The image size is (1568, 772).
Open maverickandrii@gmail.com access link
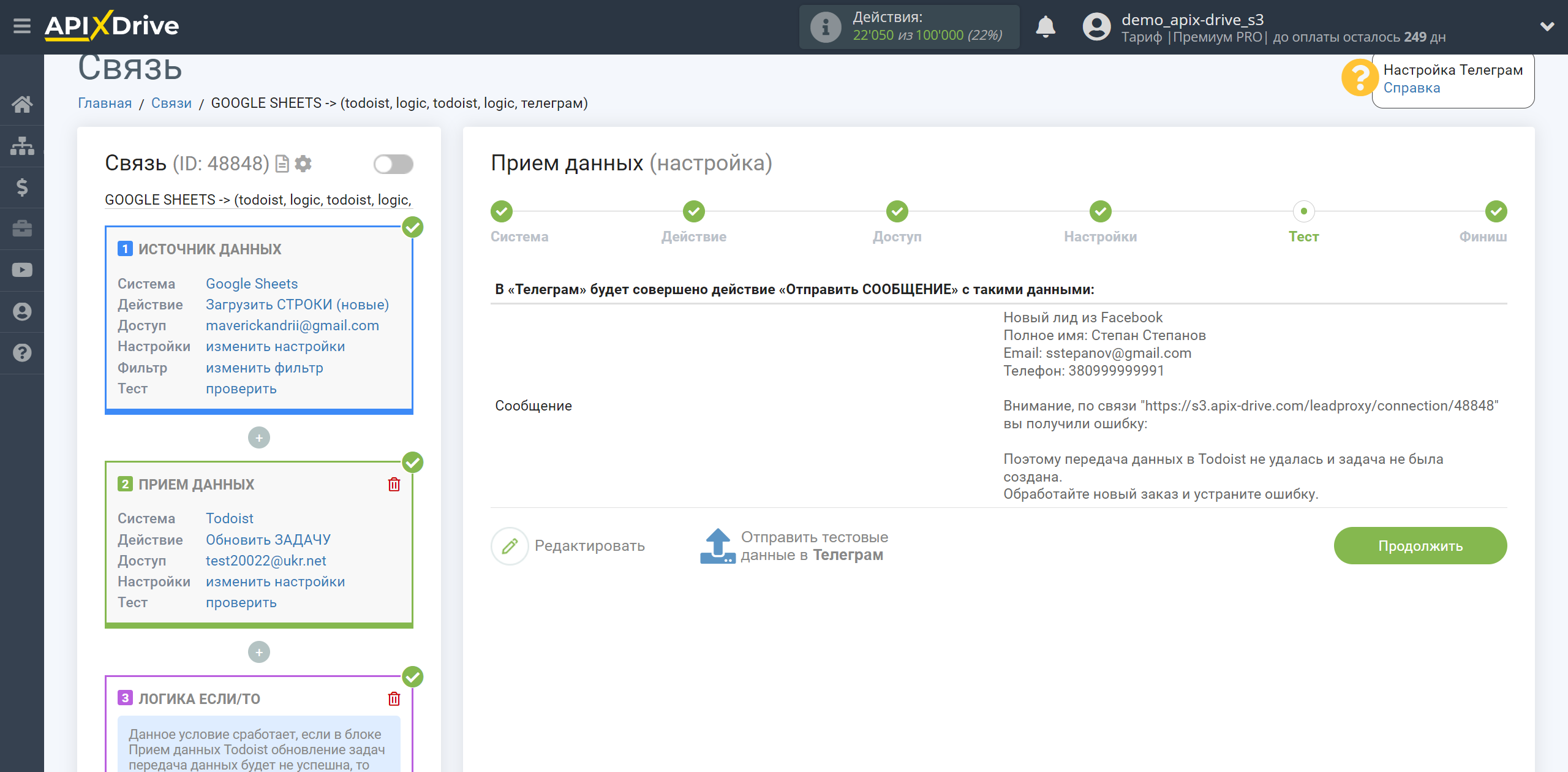point(292,325)
